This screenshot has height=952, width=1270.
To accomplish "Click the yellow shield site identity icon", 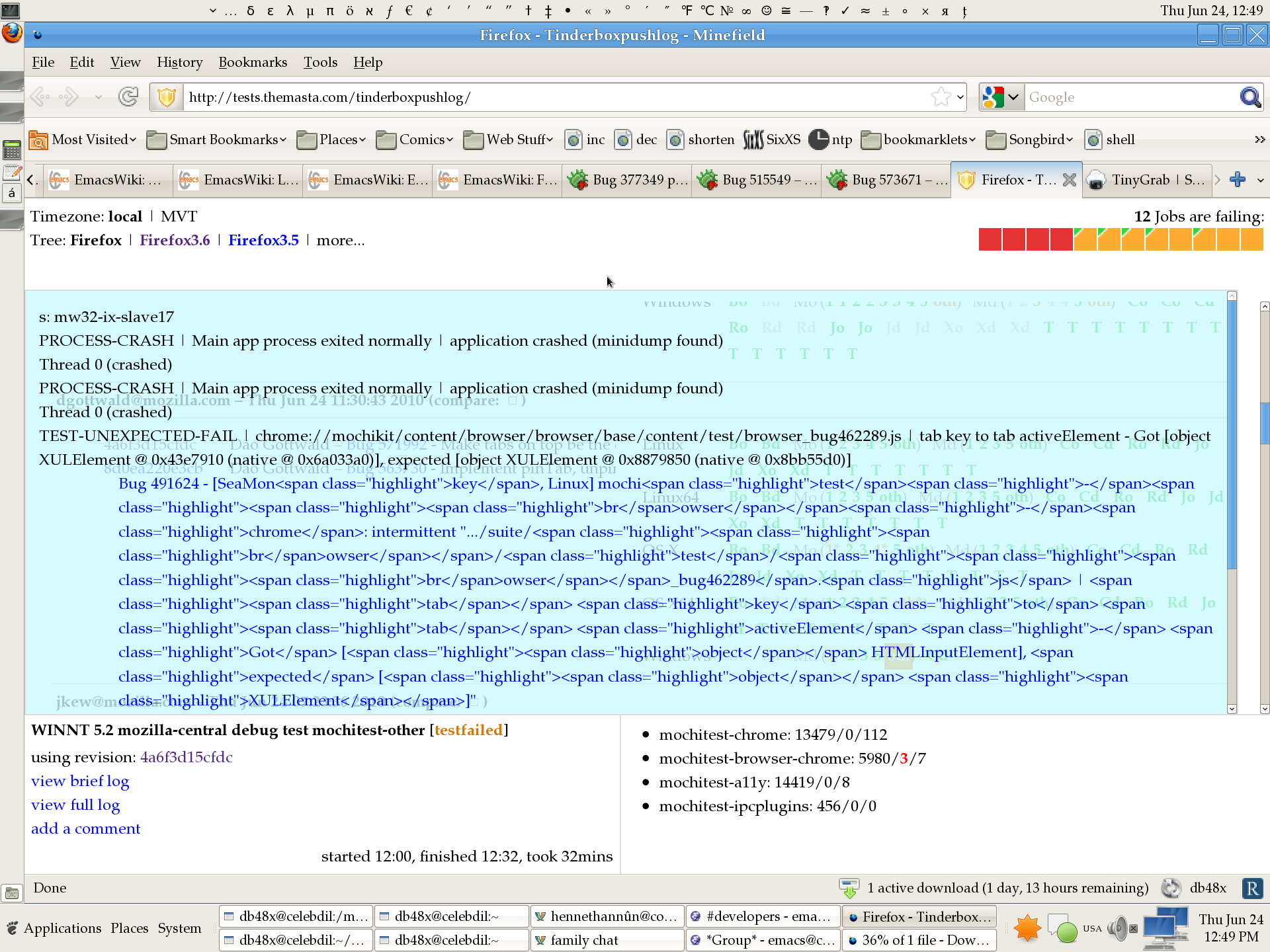I will (167, 97).
